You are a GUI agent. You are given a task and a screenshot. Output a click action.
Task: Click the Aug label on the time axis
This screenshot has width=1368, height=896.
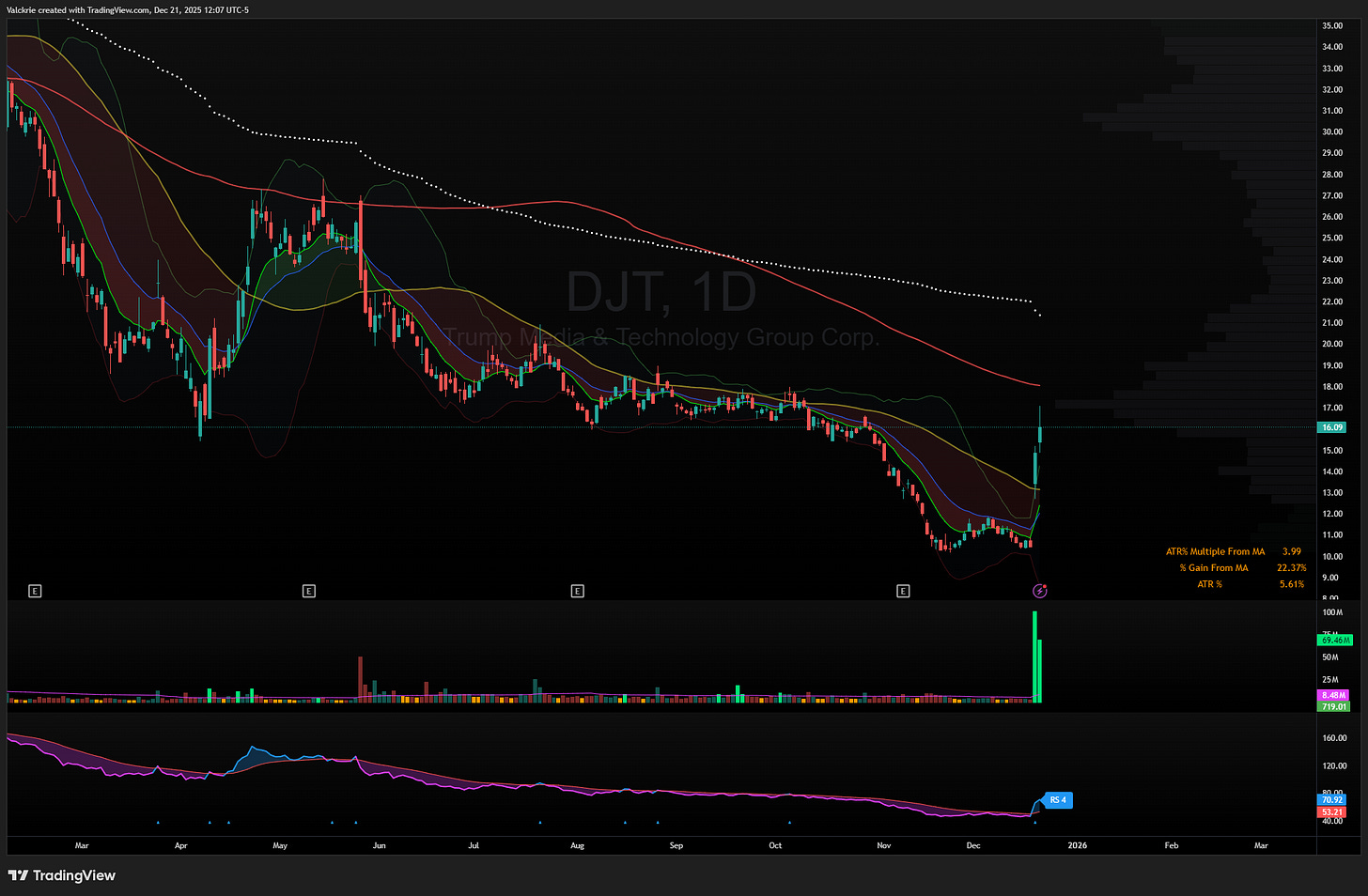tap(578, 845)
